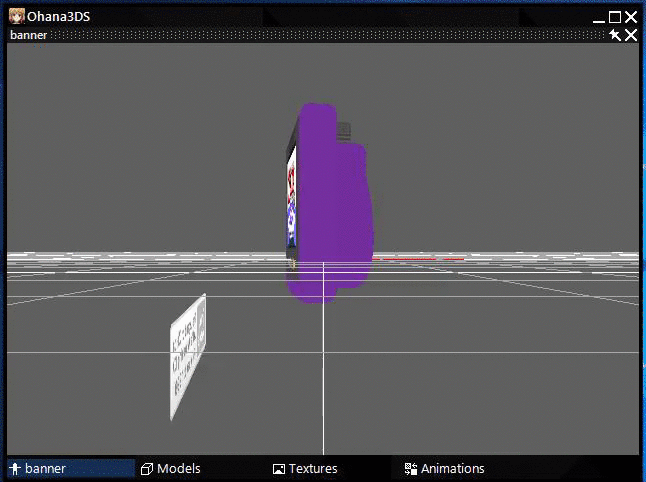Click the Ohana3DS application icon
This screenshot has width=646, height=482.
17,16
